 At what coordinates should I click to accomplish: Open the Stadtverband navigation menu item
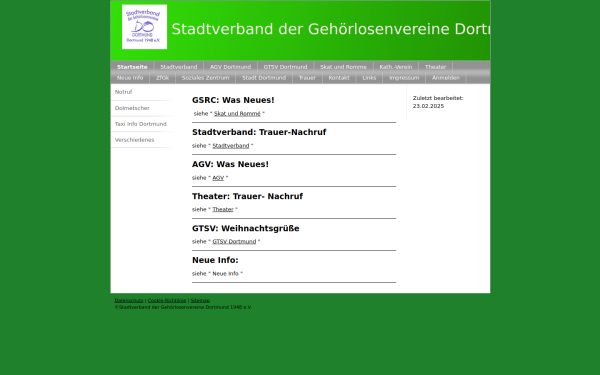[x=179, y=67]
